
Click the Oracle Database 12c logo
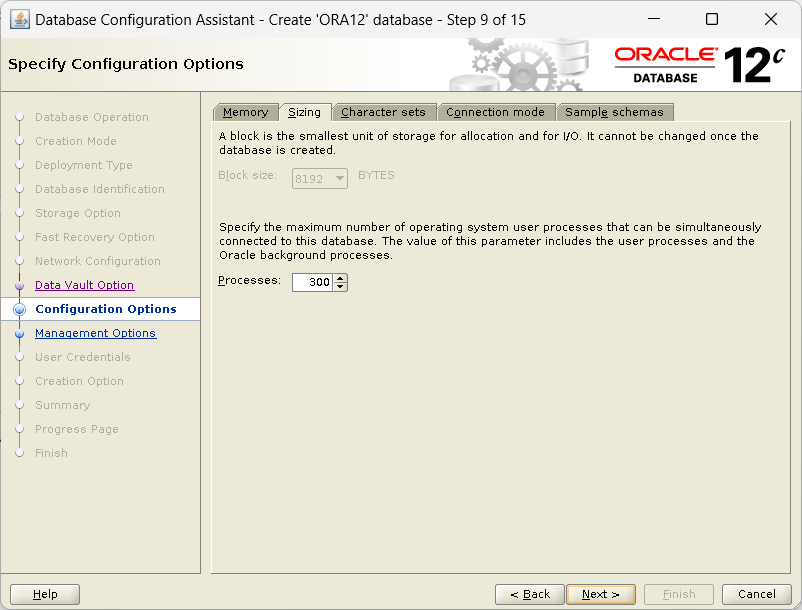(x=699, y=65)
